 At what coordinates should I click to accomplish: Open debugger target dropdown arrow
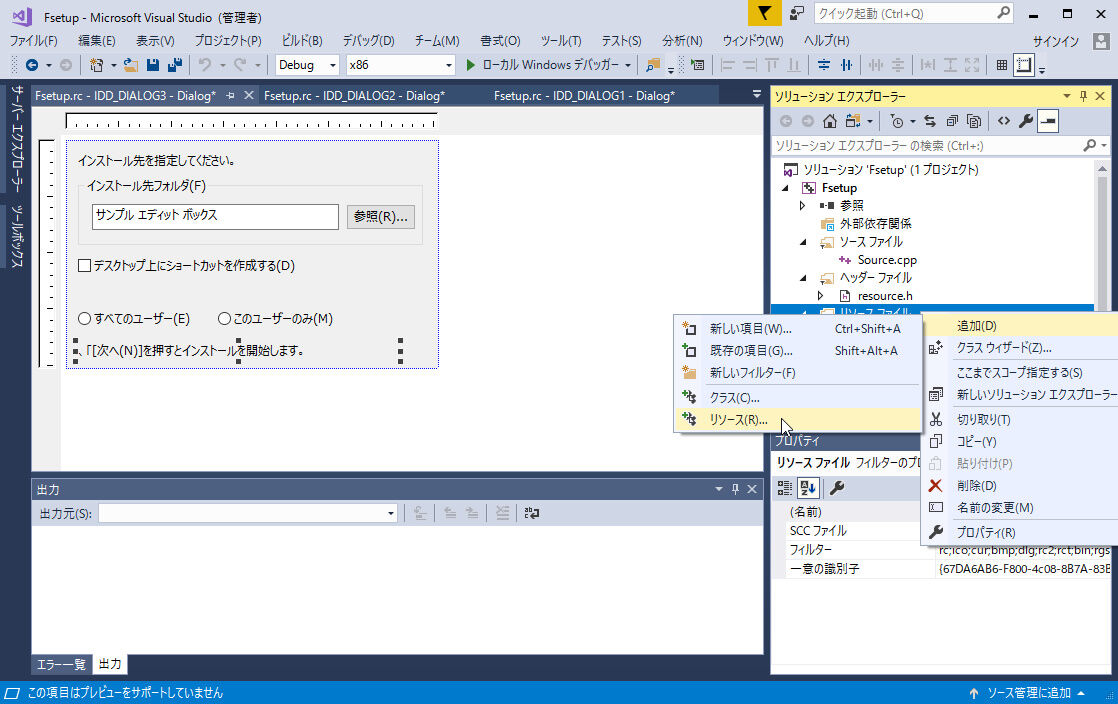(x=628, y=65)
